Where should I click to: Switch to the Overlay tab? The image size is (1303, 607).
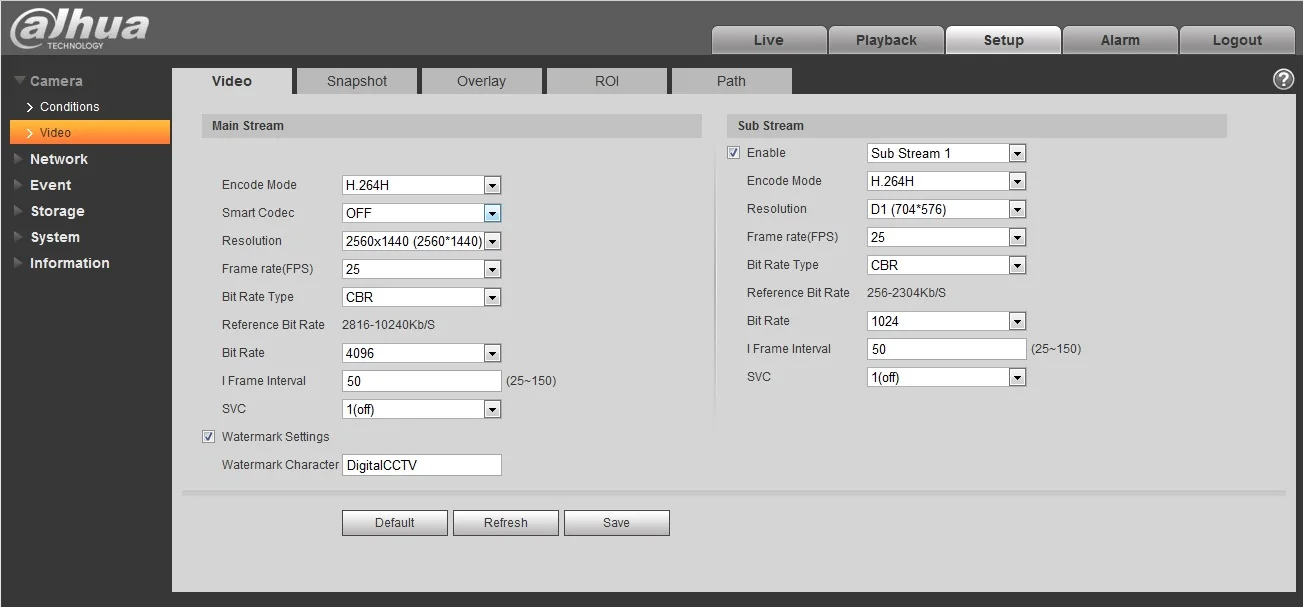tap(481, 81)
